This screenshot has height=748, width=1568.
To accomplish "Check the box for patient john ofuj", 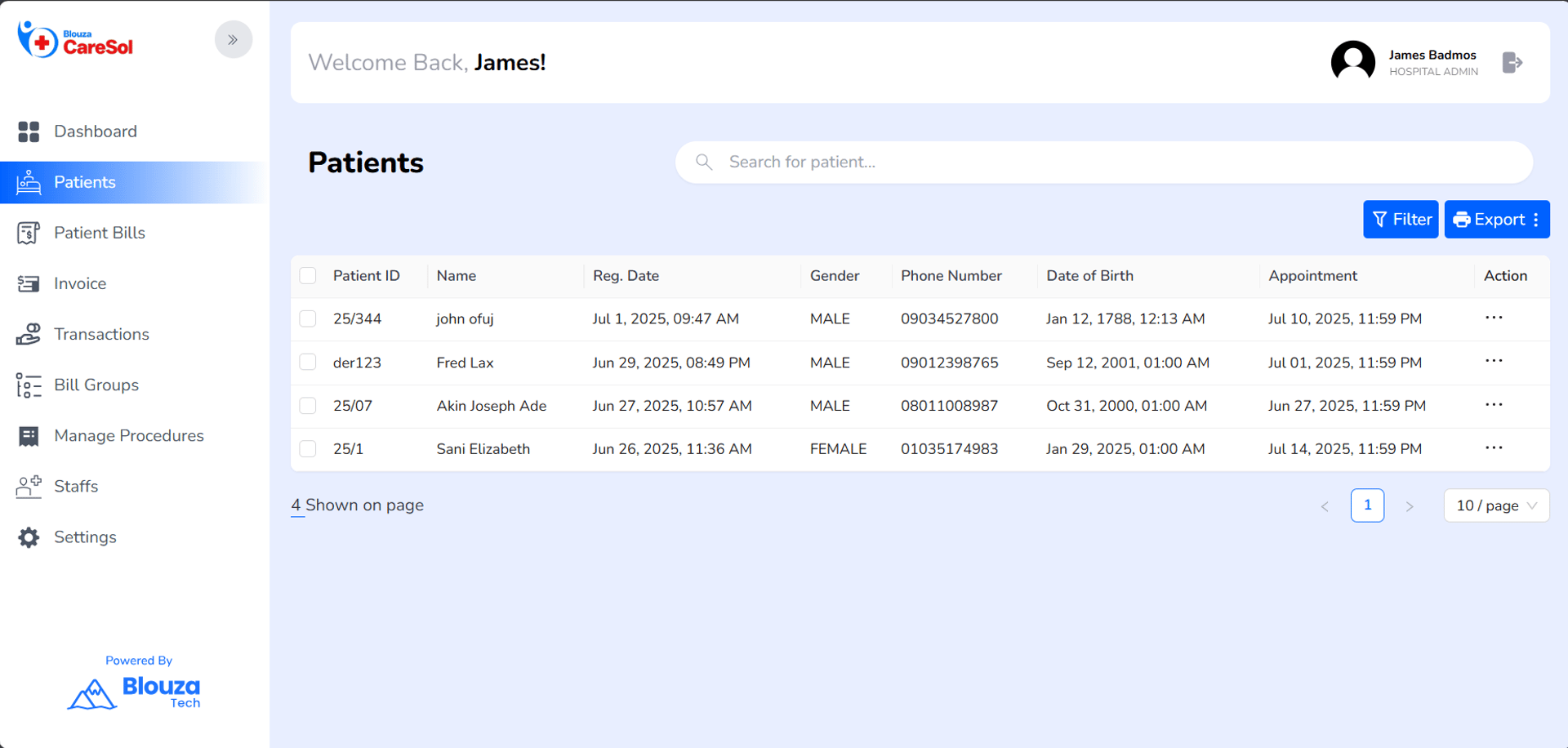I will tap(308, 318).
